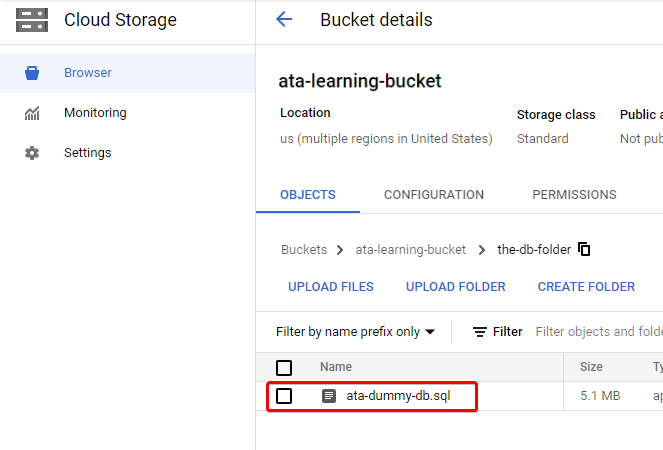Switch to the CONFIGURATION tab
Viewport: 663px width, 450px height.
click(434, 195)
